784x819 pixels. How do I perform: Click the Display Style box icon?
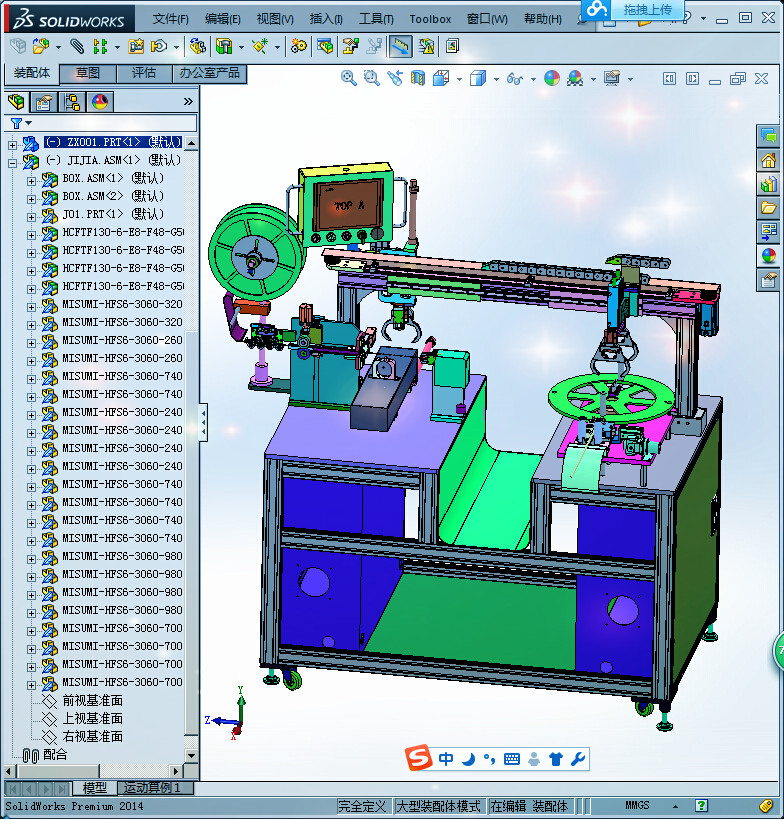click(478, 79)
